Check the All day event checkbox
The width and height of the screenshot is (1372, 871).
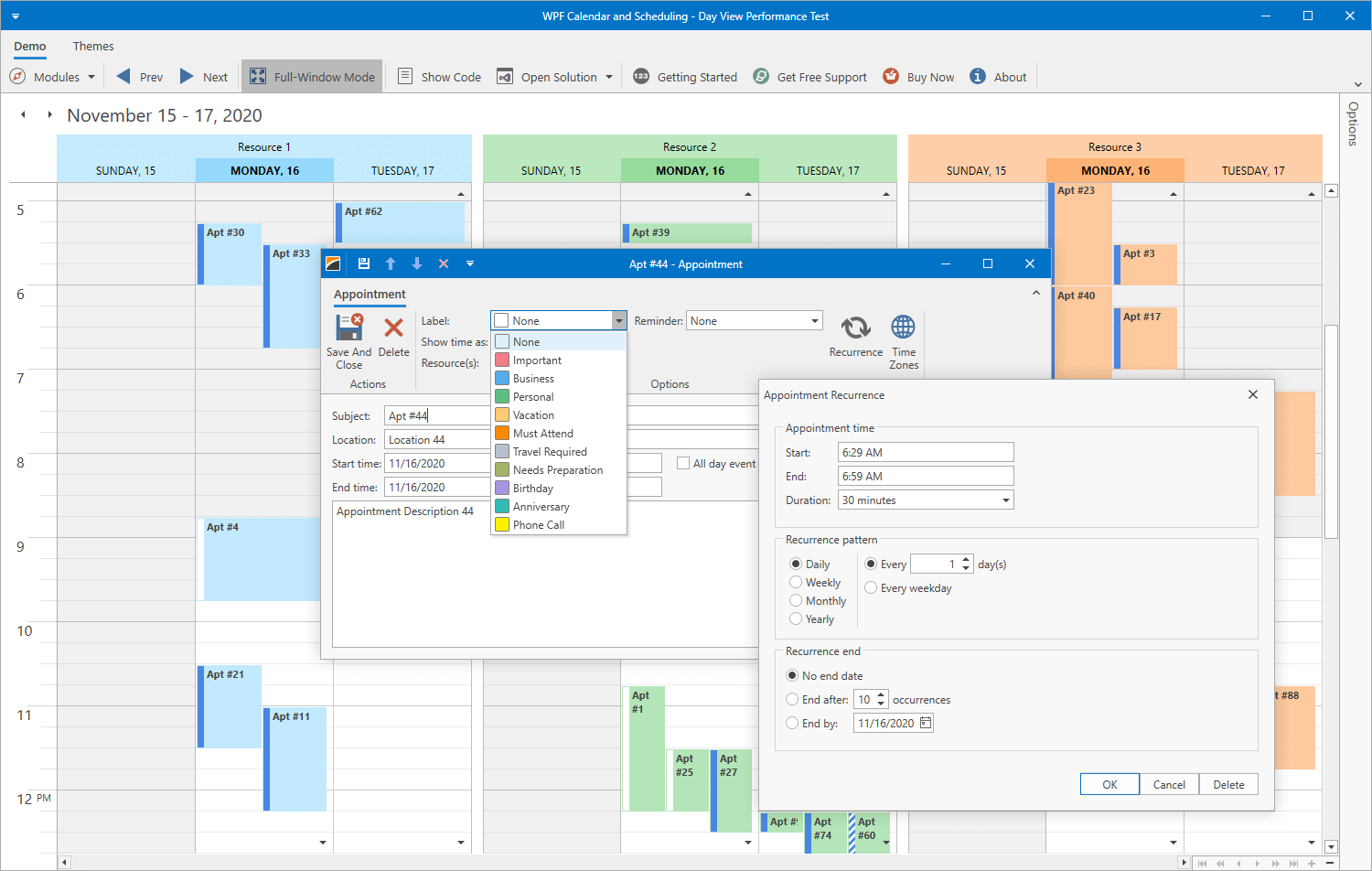(x=682, y=463)
